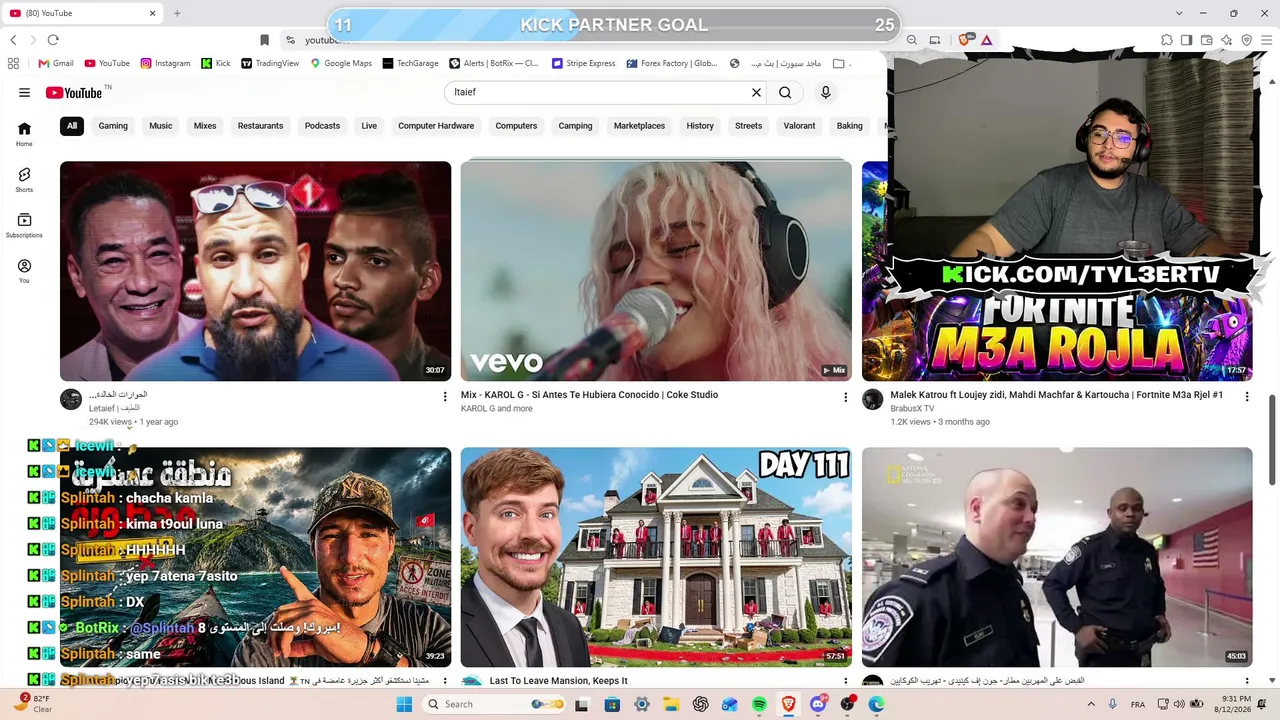
Task: Clear the YouTube search query with X
Action: pyautogui.click(x=756, y=92)
